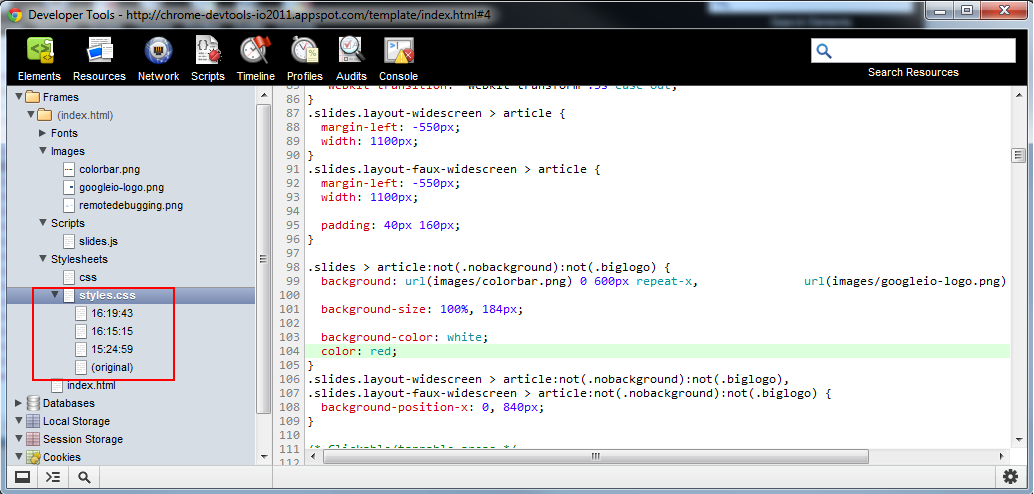Collapse the Stylesheets folder
This screenshot has height=494, width=1034.
(43, 259)
